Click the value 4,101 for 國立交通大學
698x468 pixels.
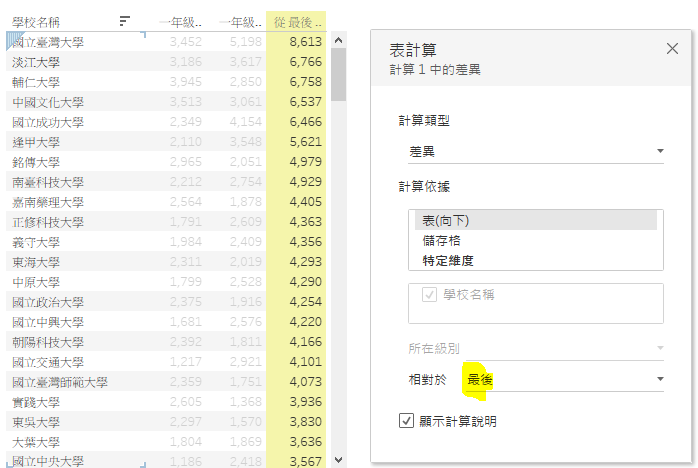tap(305, 362)
